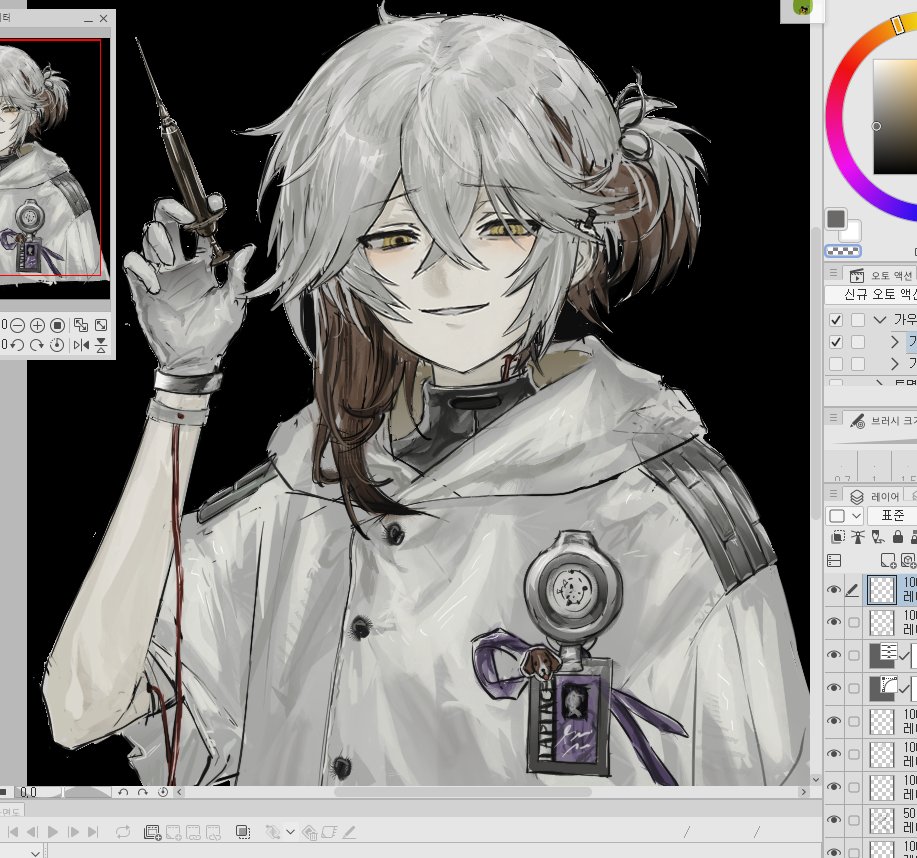The width and height of the screenshot is (917, 858).
Task: Open the Brush Size panel hamburger menu
Action: click(832, 417)
